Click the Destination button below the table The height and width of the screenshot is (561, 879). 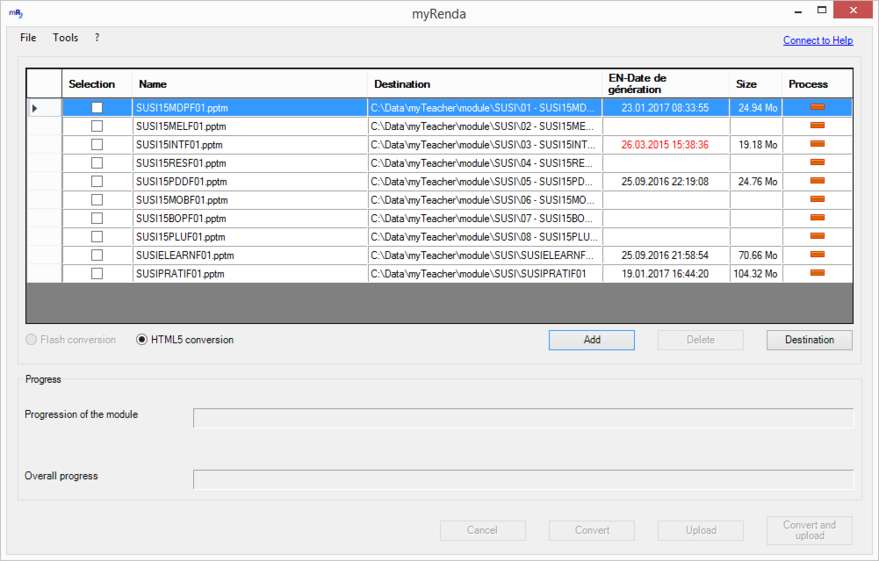(x=809, y=340)
